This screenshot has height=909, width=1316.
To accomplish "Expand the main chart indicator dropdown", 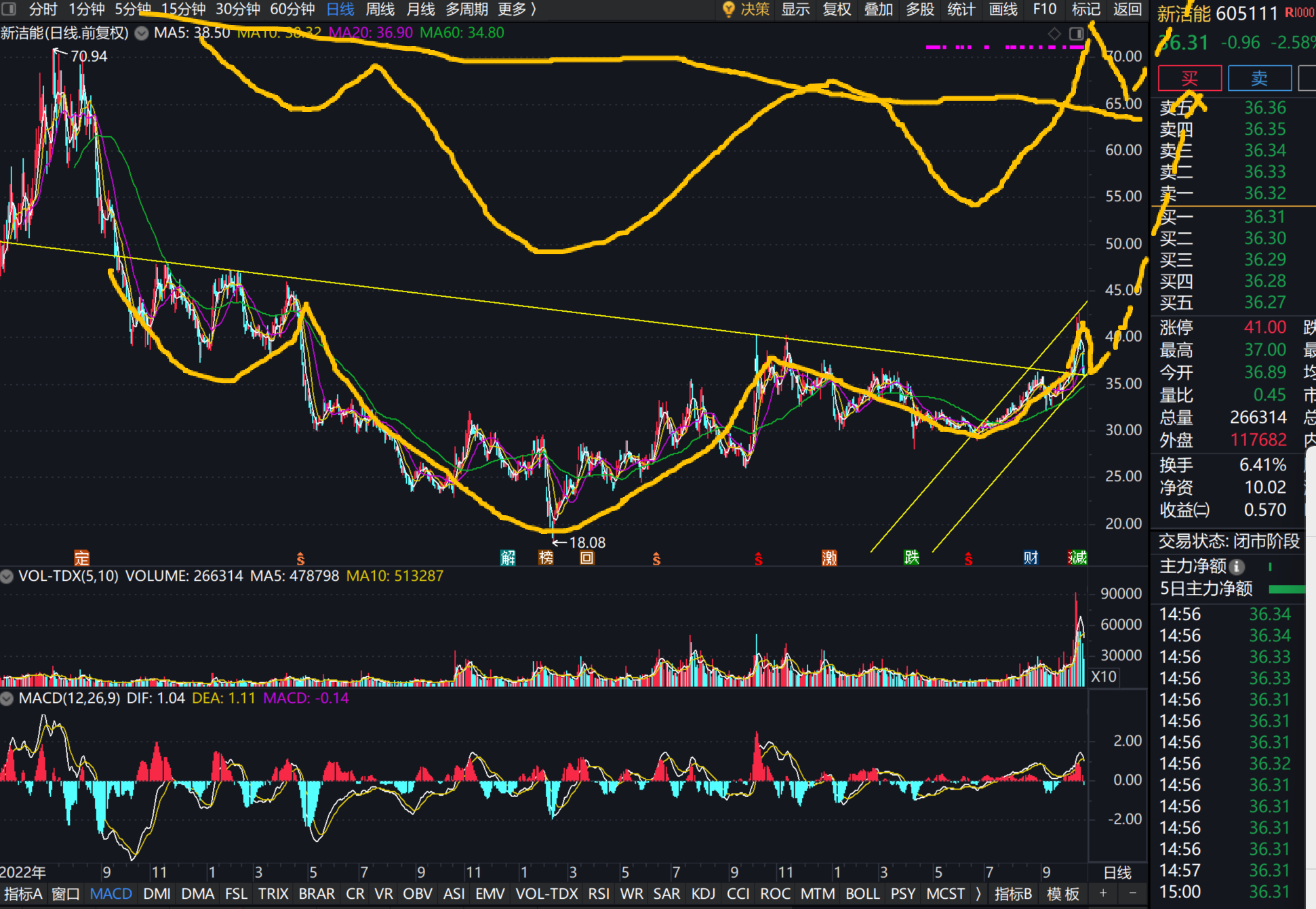I will point(142,33).
